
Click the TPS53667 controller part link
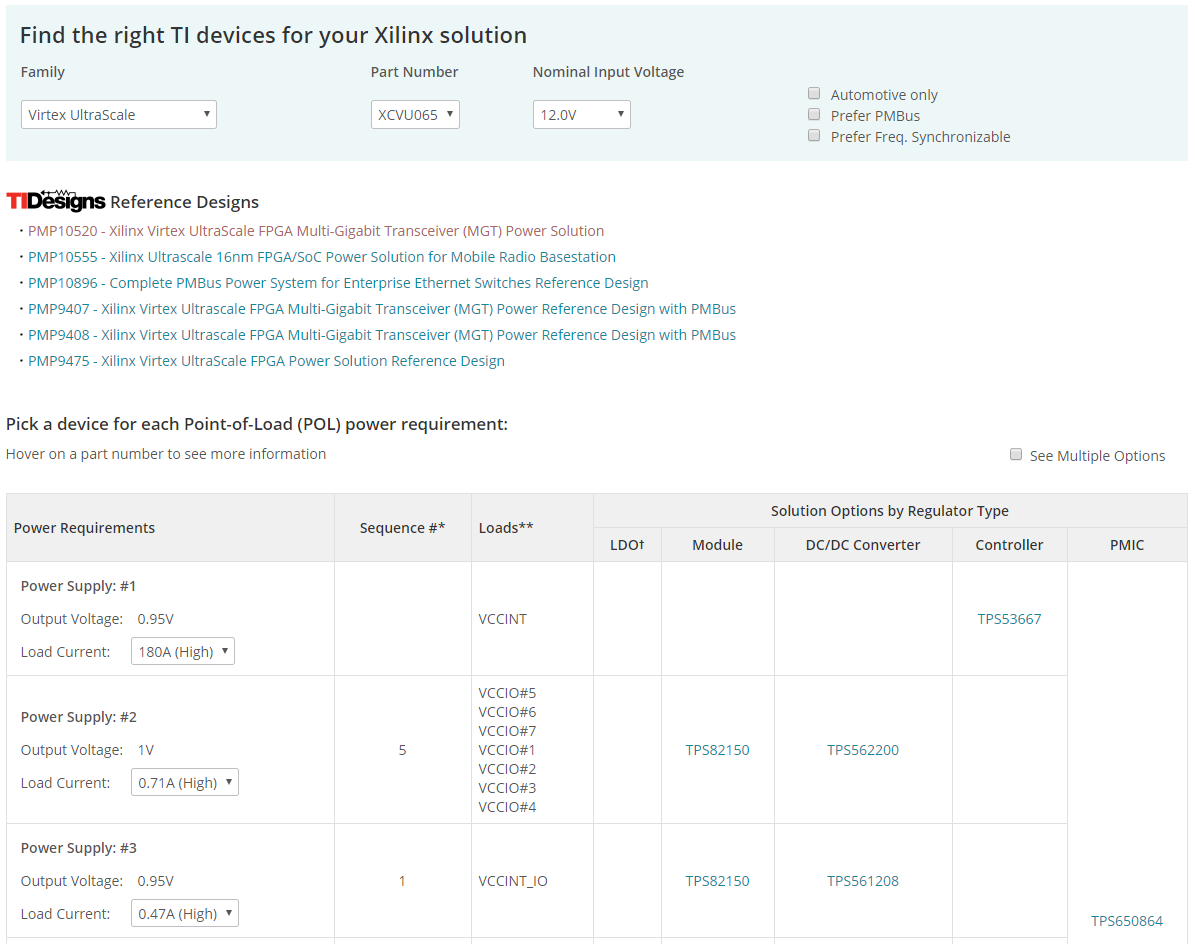tap(1009, 619)
